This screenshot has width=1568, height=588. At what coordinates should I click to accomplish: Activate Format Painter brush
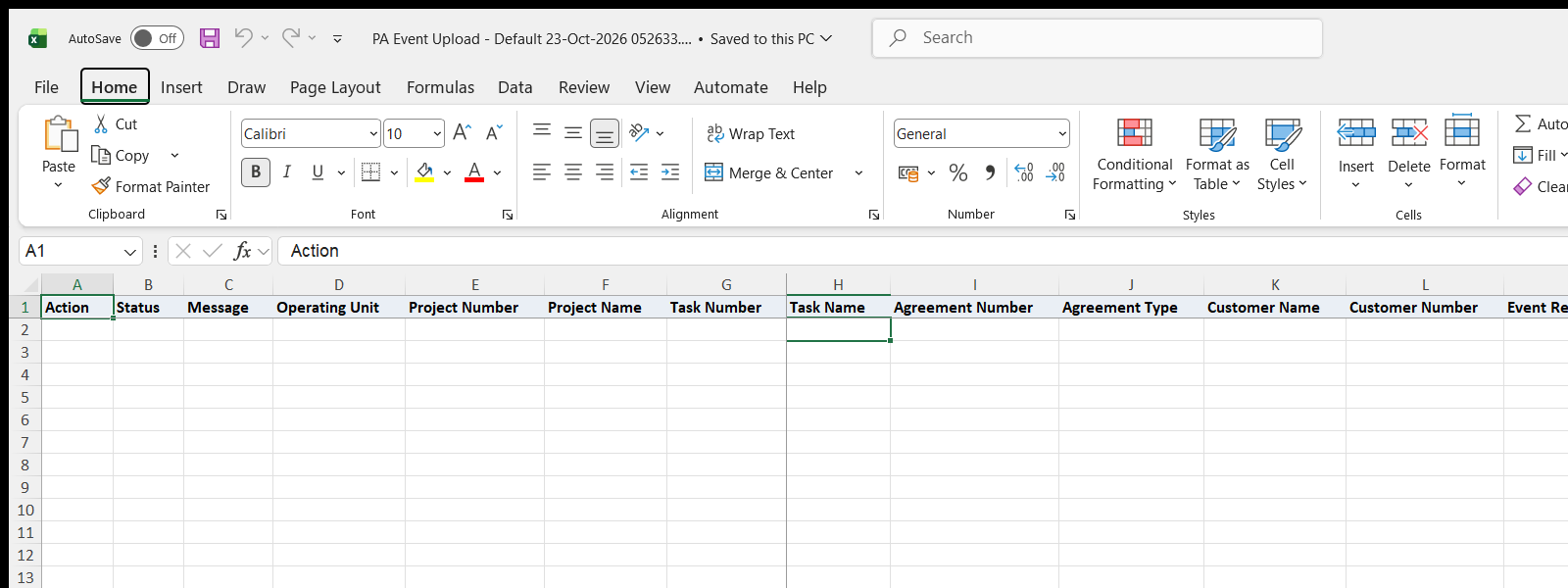click(101, 186)
